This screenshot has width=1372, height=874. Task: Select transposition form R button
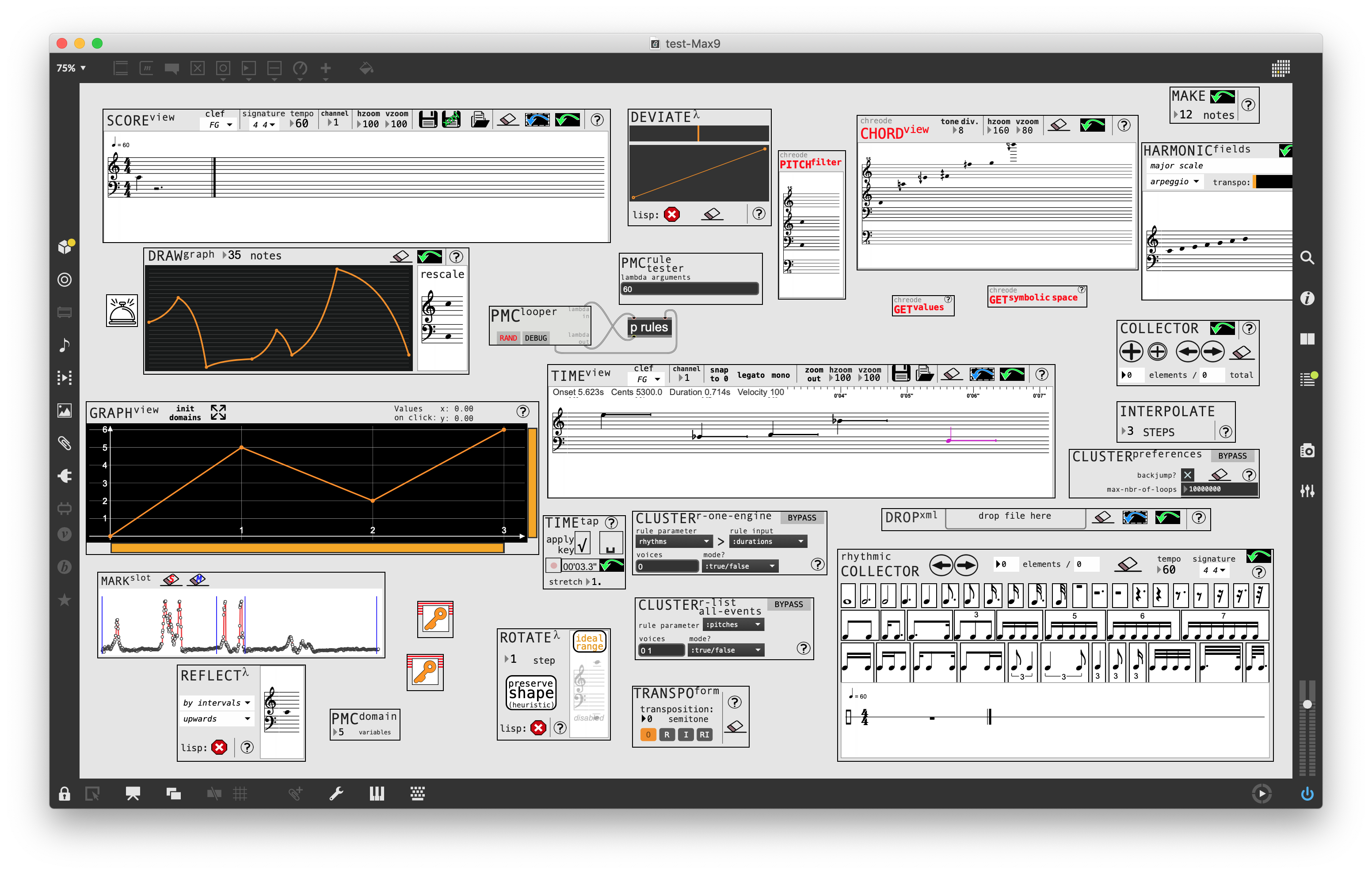coord(667,734)
